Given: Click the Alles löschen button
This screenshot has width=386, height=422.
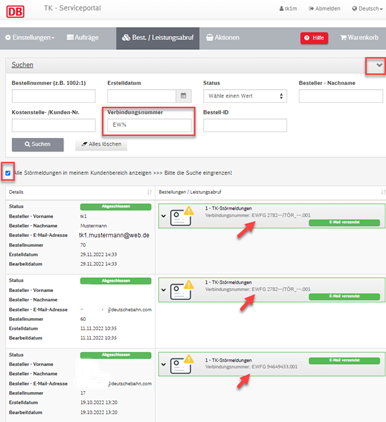Looking at the screenshot, I should click(x=101, y=144).
